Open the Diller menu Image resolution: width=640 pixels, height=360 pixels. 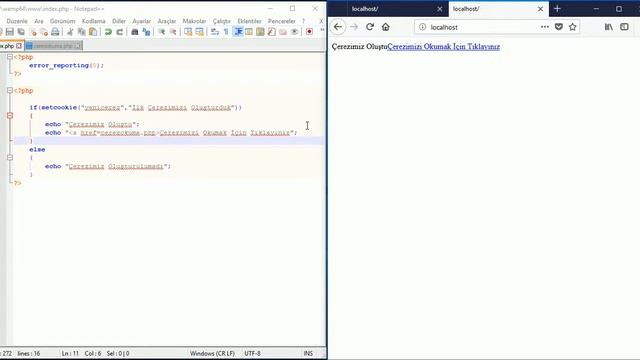pyautogui.click(x=119, y=21)
